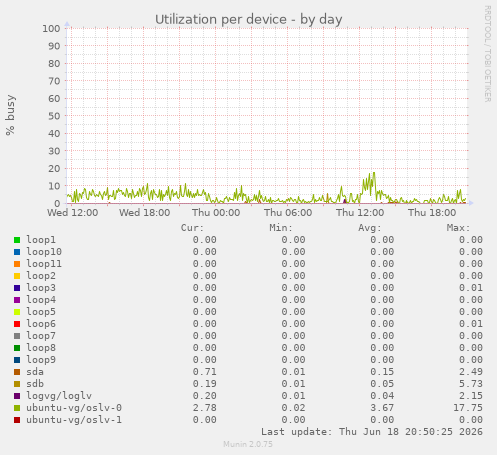This screenshot has width=497, height=455.
Task: Click the logvg/loglv max value 2.15
Action: 471,396
